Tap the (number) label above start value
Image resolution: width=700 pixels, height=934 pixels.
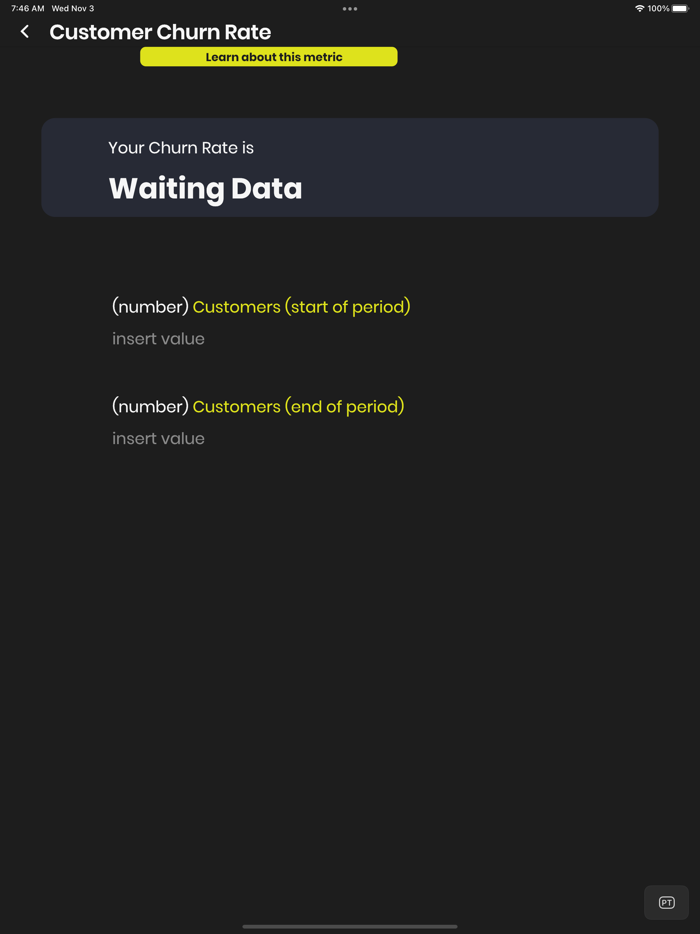point(148,306)
